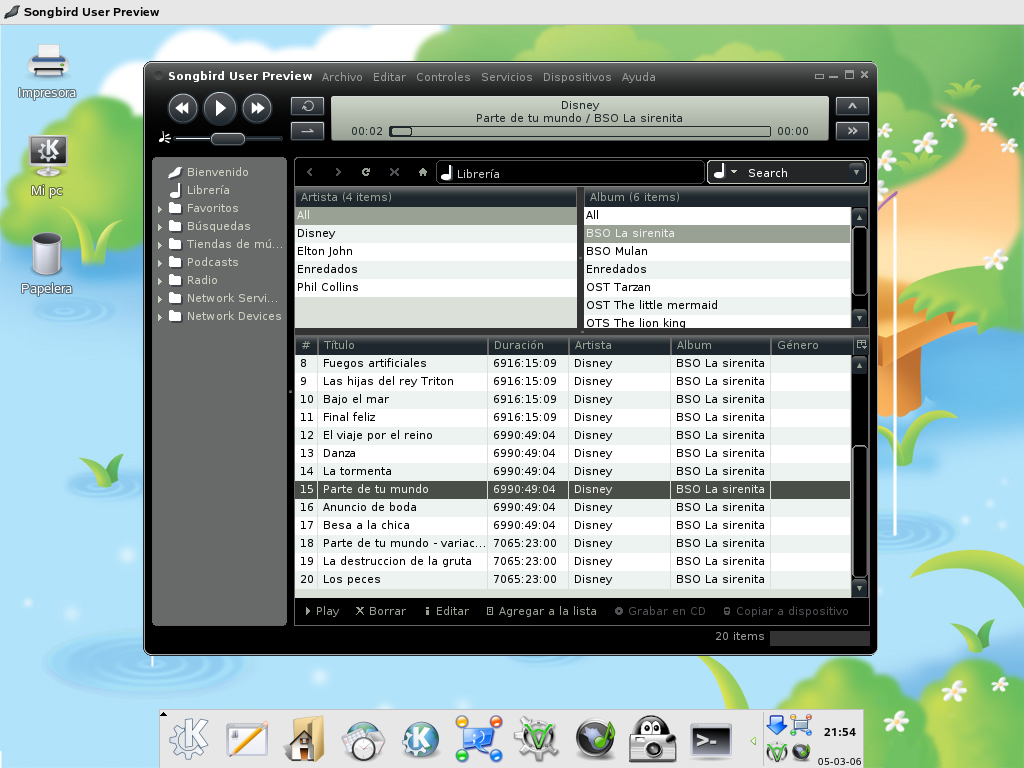Click the Borrar button

click(x=381, y=611)
